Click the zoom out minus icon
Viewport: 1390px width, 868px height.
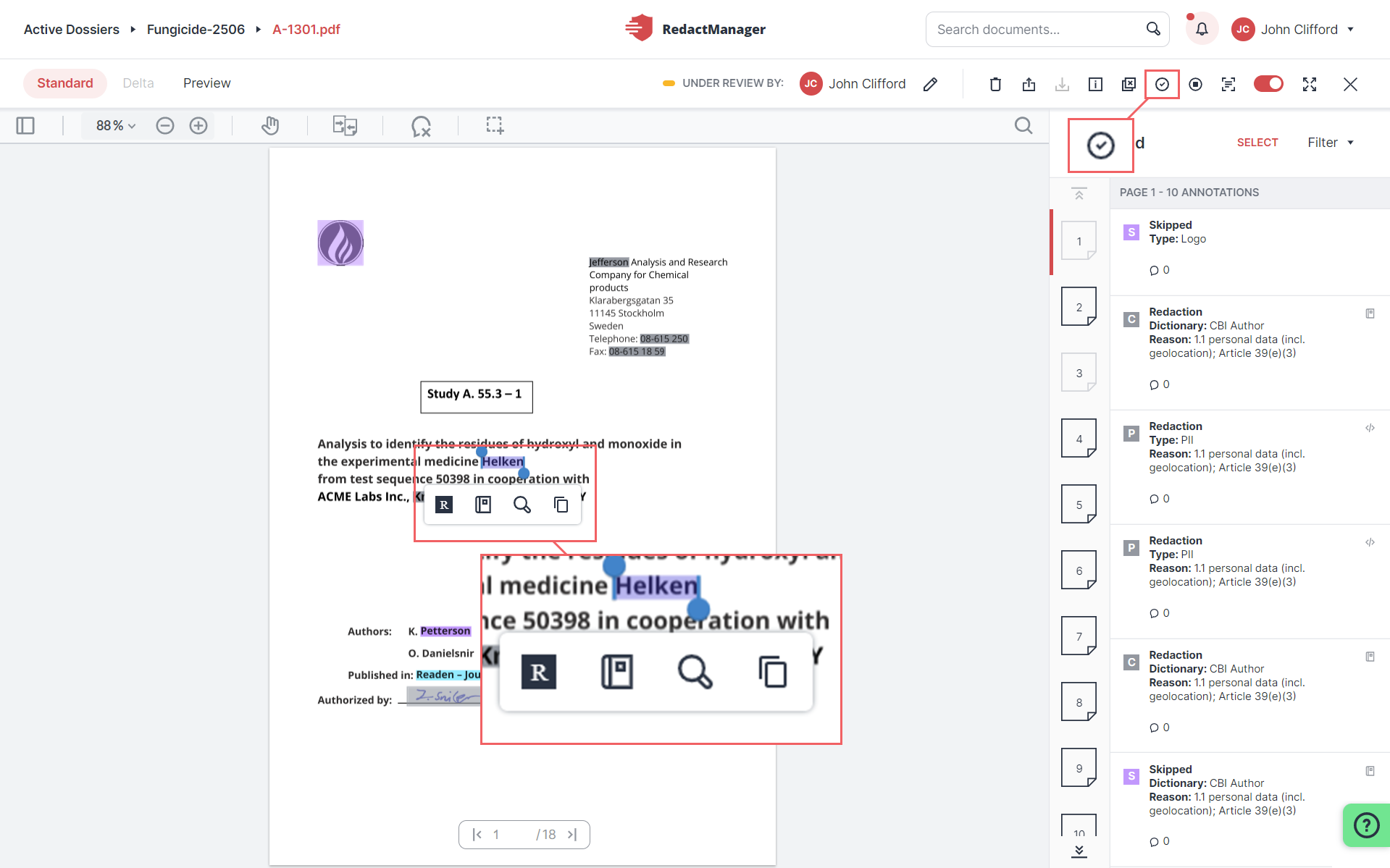pyautogui.click(x=165, y=125)
